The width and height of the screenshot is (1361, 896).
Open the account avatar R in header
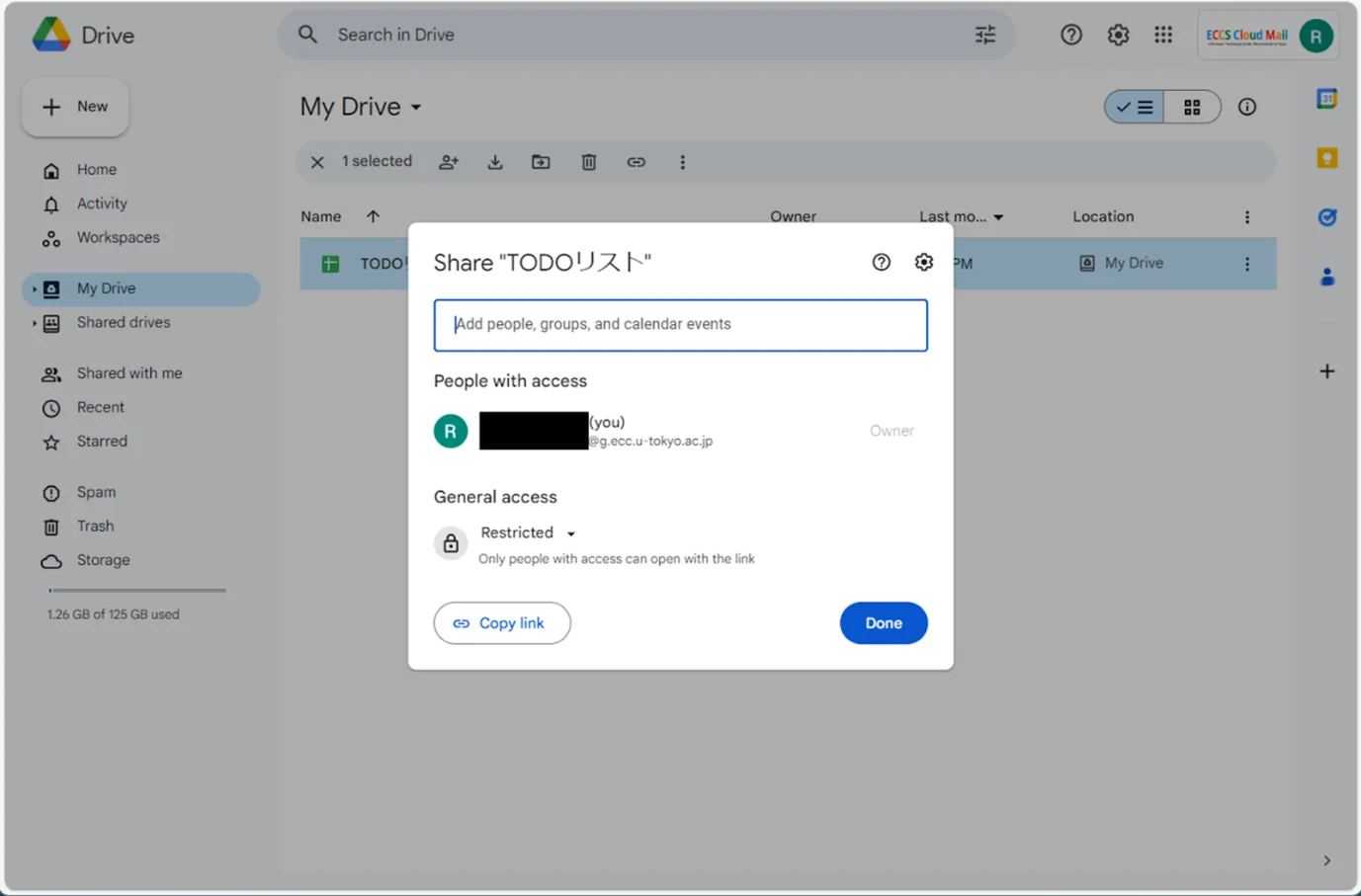pyautogui.click(x=1316, y=36)
